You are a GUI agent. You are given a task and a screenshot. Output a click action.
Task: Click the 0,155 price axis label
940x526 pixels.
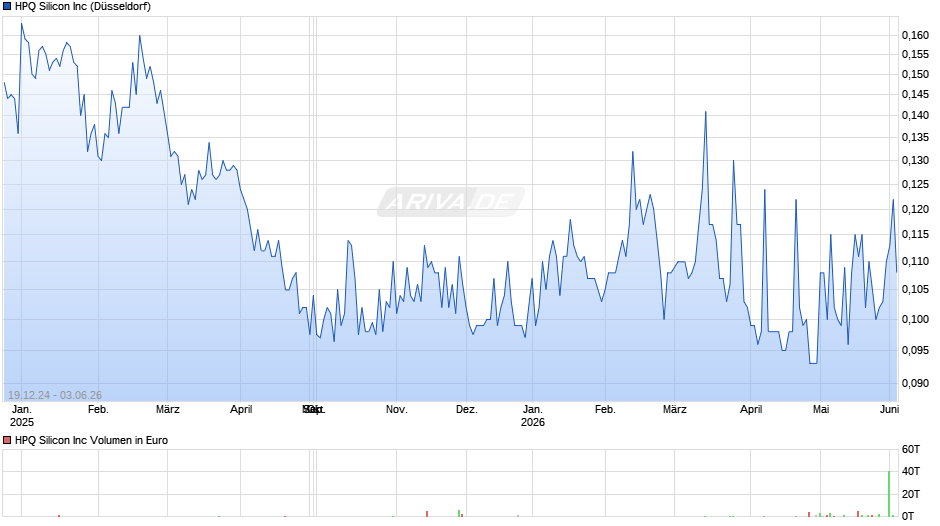[915, 55]
